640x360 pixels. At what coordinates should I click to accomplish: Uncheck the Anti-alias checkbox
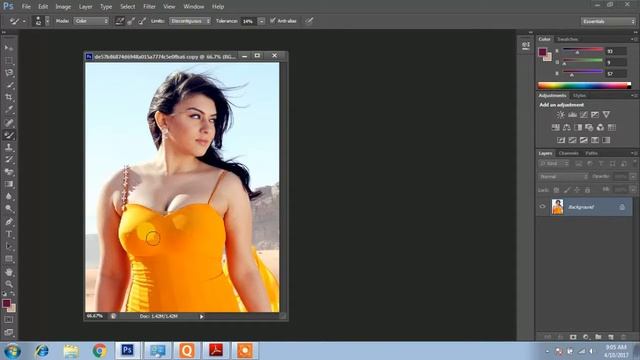273,20
